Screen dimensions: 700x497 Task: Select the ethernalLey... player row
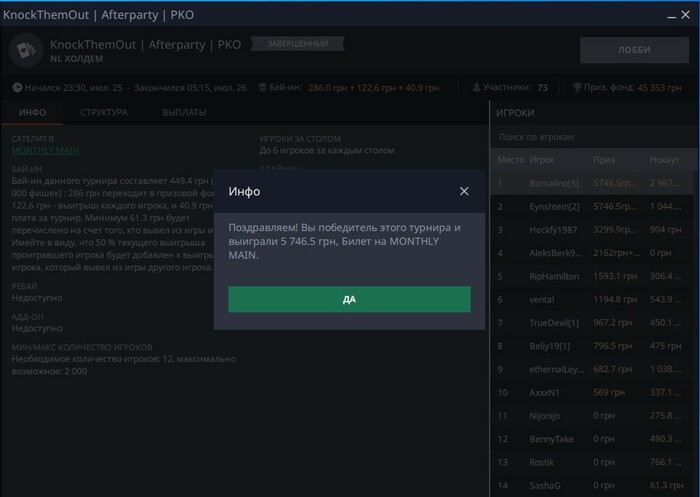click(592, 369)
